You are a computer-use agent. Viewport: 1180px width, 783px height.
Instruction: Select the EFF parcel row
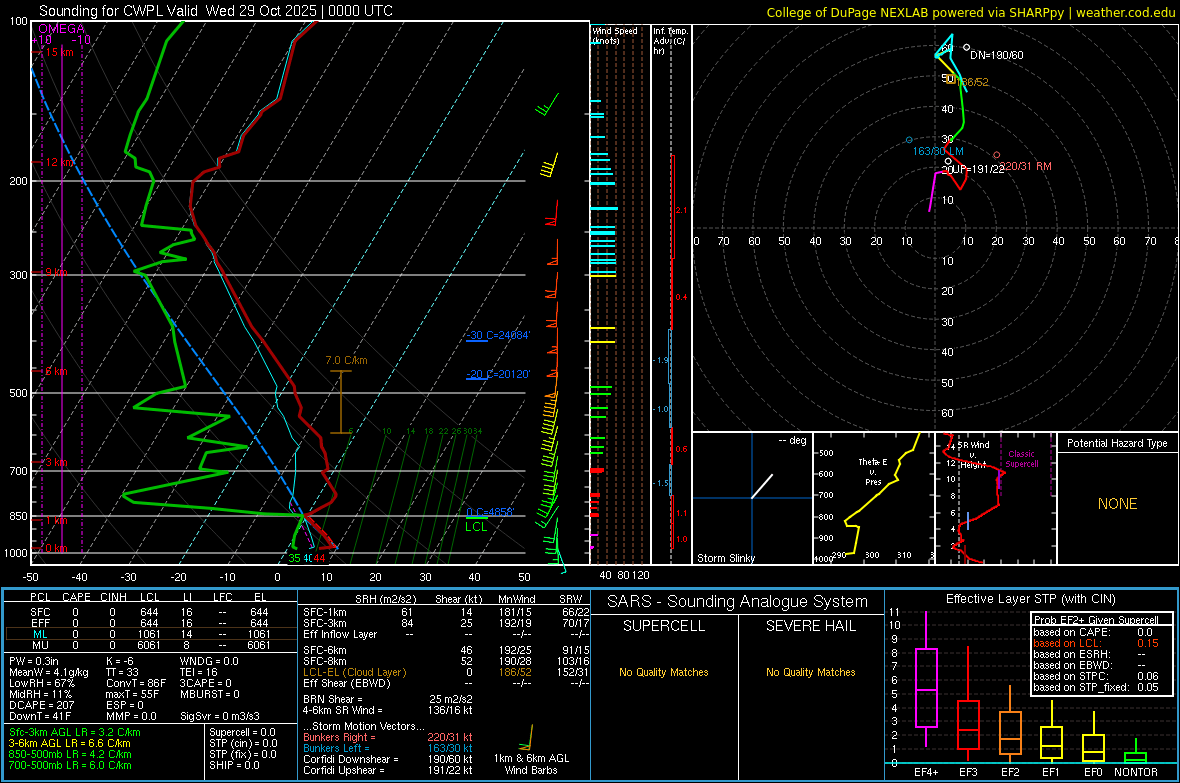tap(151, 623)
